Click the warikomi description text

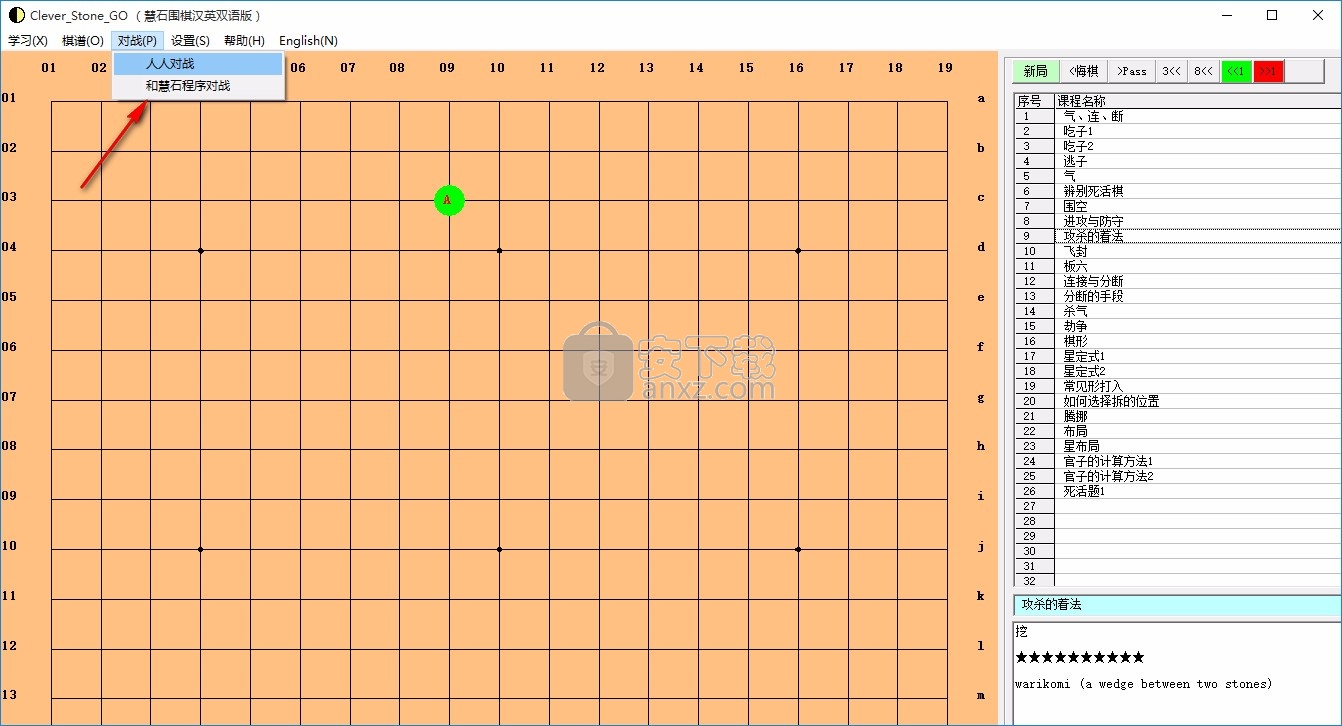tap(1143, 684)
